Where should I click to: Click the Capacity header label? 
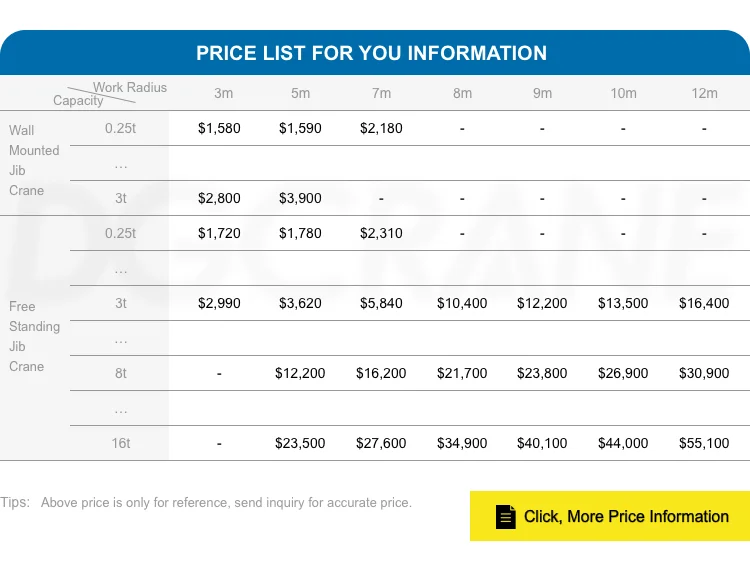click(78, 101)
